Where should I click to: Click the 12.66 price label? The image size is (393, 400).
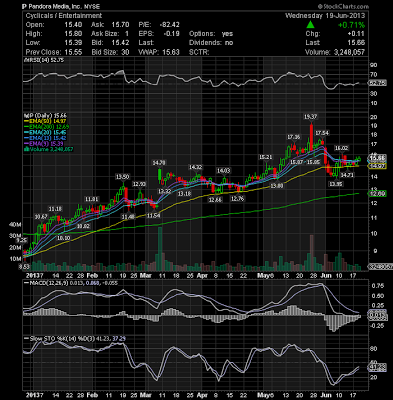(215, 200)
